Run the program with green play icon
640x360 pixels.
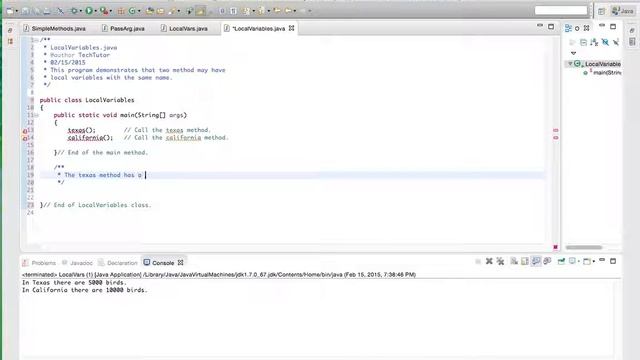(89, 11)
